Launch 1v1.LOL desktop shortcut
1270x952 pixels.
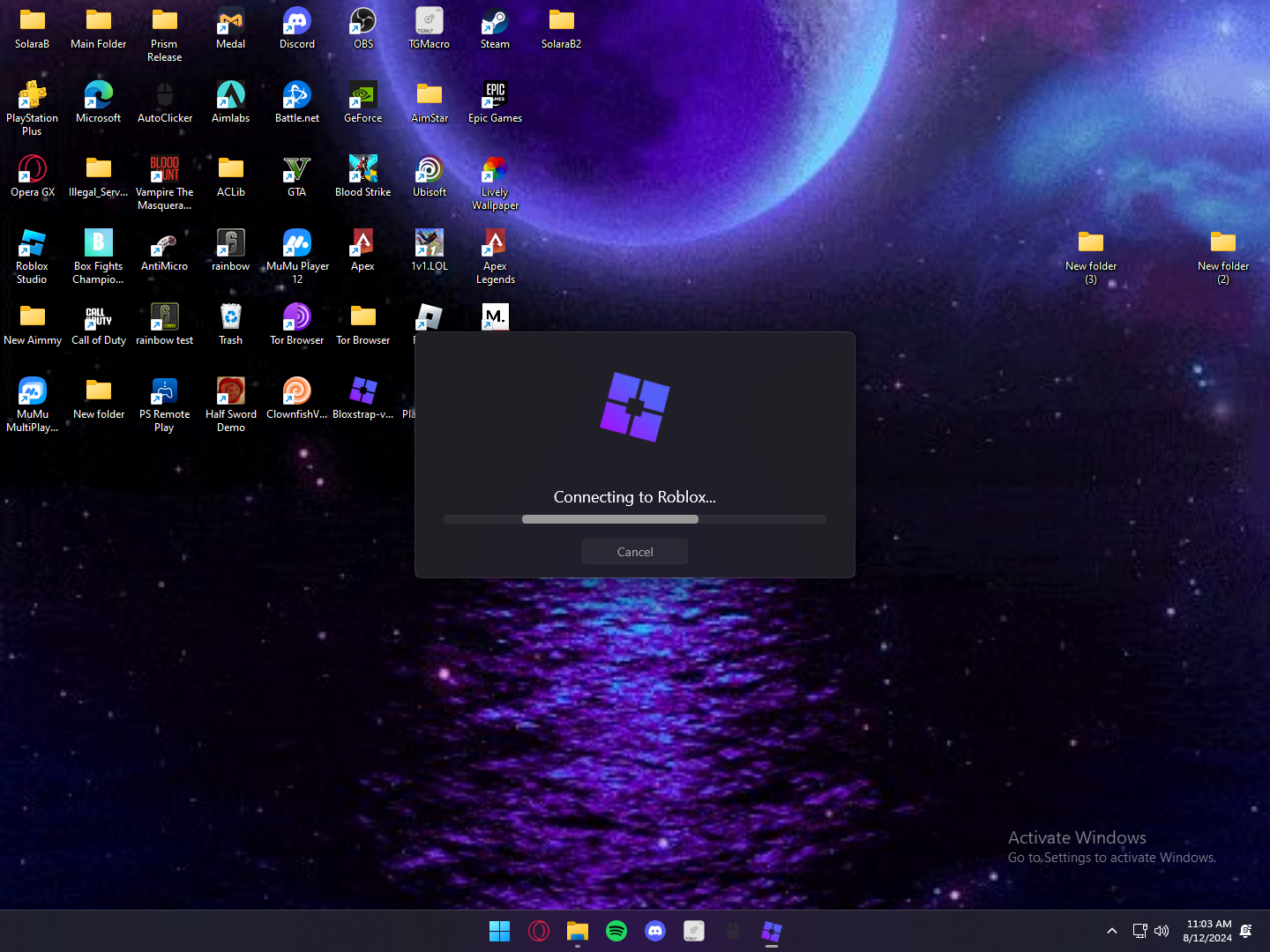coord(430,250)
